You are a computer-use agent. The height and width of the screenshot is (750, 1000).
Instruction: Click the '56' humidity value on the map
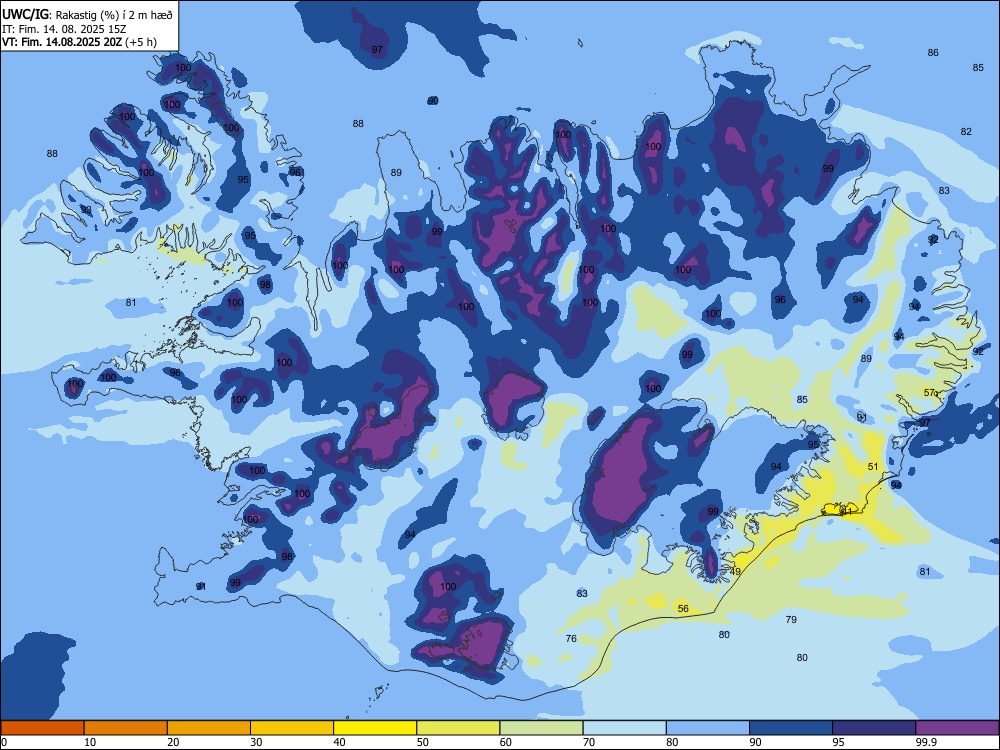pyautogui.click(x=683, y=608)
